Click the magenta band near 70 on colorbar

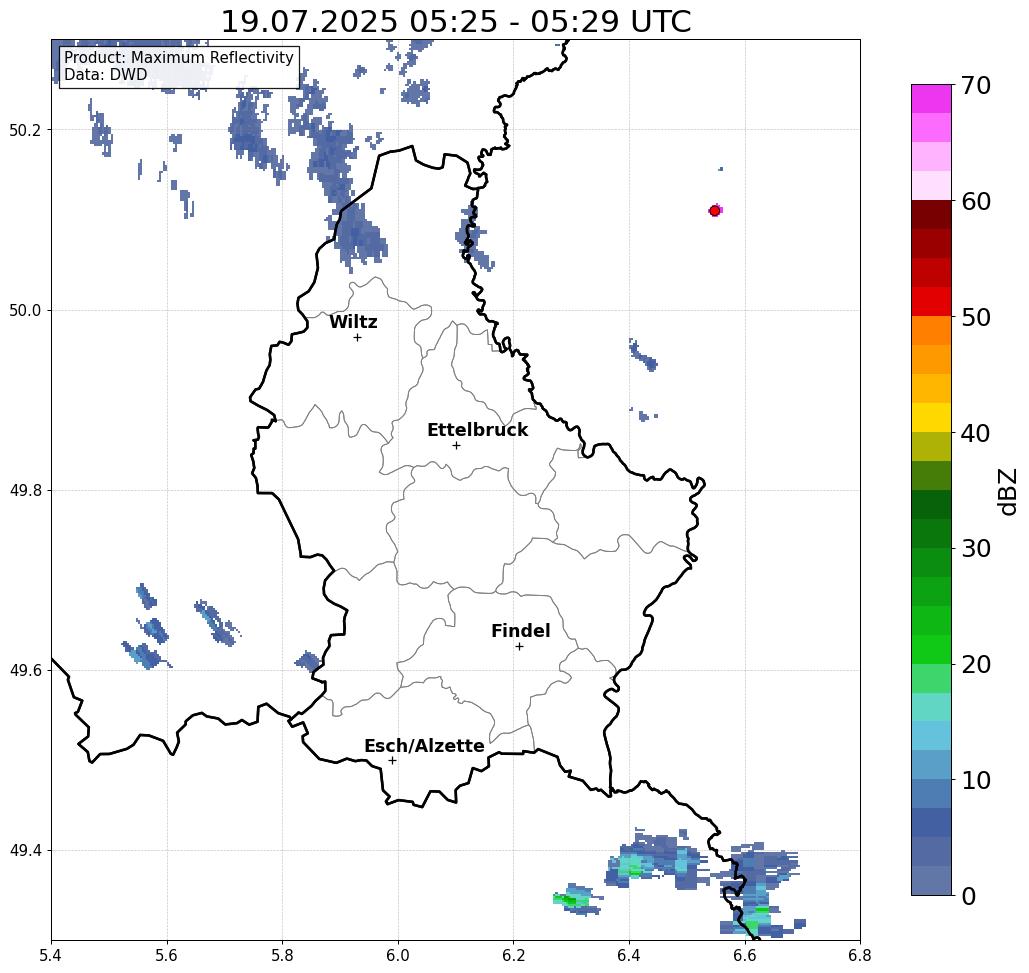click(931, 99)
